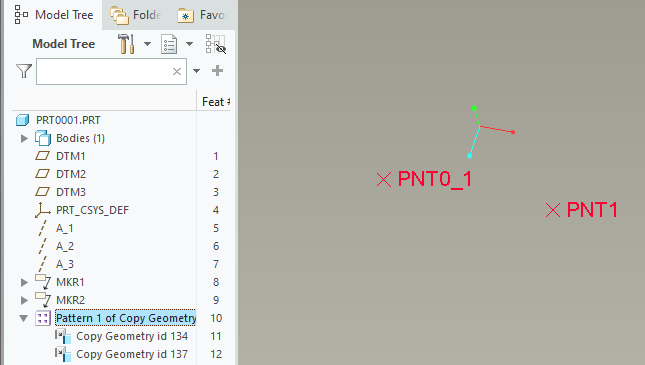Viewport: 645px width, 365px height.
Task: Select Copy Geometry id 134
Action: [x=132, y=336]
